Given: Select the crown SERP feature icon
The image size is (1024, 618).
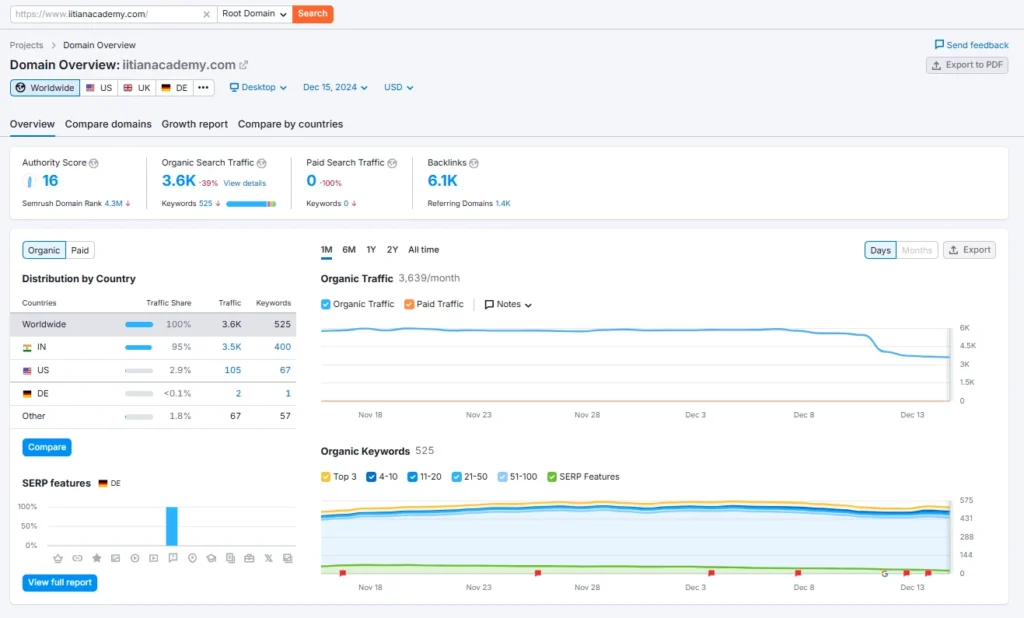Looking at the screenshot, I should (58, 558).
